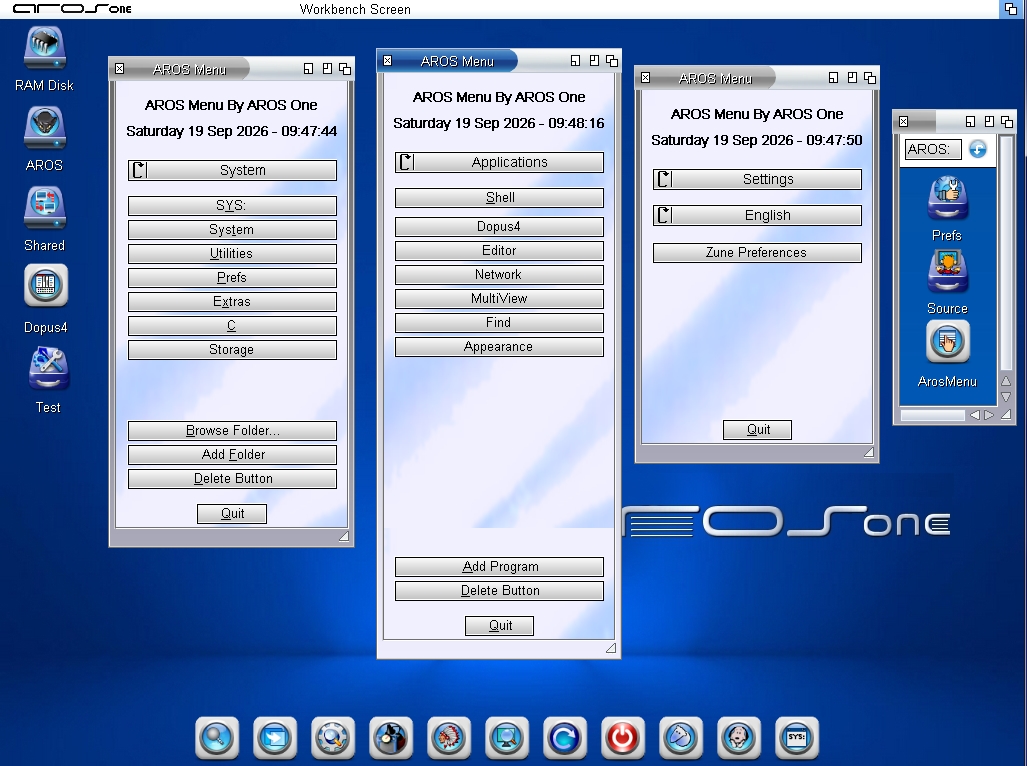This screenshot has height=766, width=1027.
Task: Click the red power shutdown icon
Action: point(623,737)
